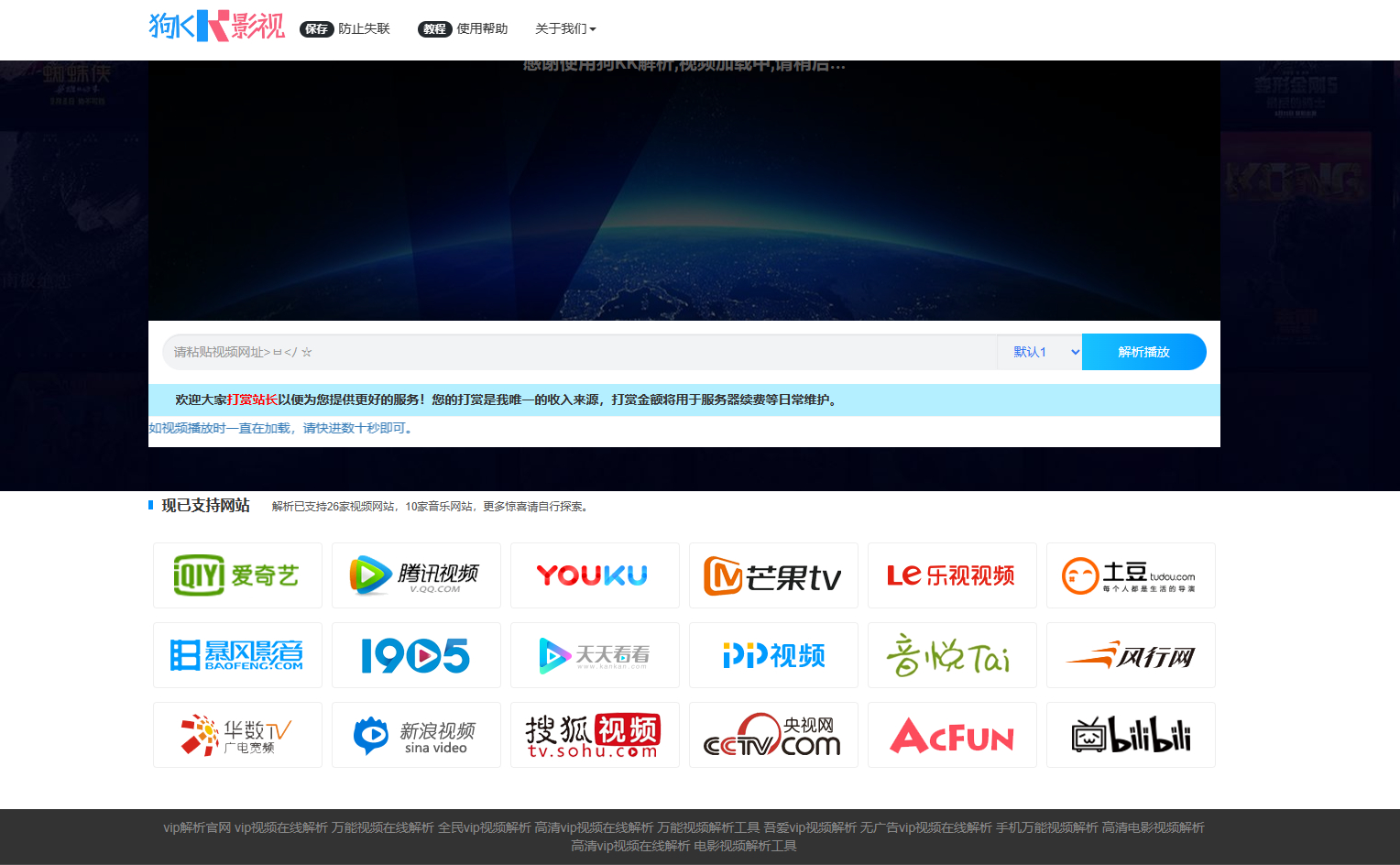Image resolution: width=1400 pixels, height=865 pixels.
Task: Open the Tencent Video logo tile
Action: [416, 575]
